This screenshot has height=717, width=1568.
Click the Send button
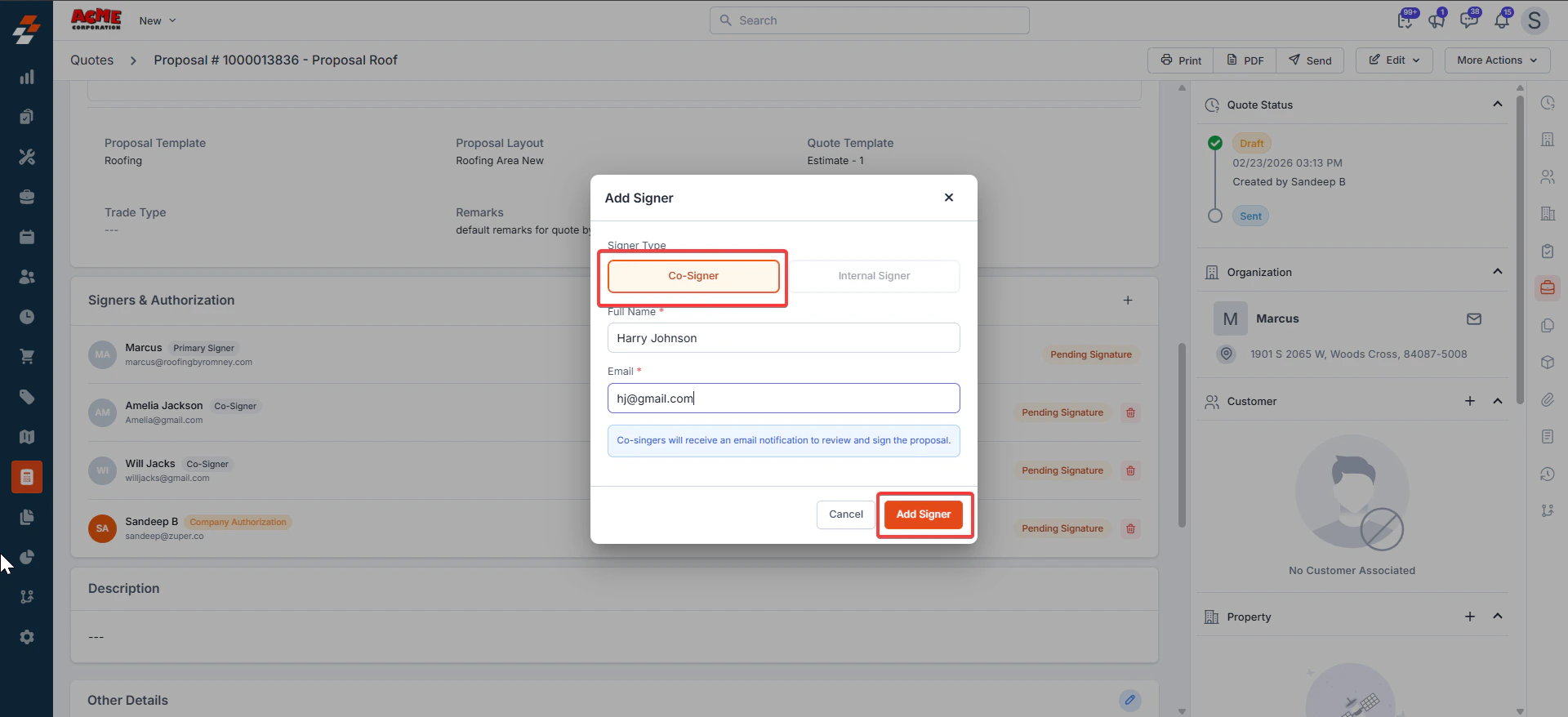pyautogui.click(x=1310, y=60)
